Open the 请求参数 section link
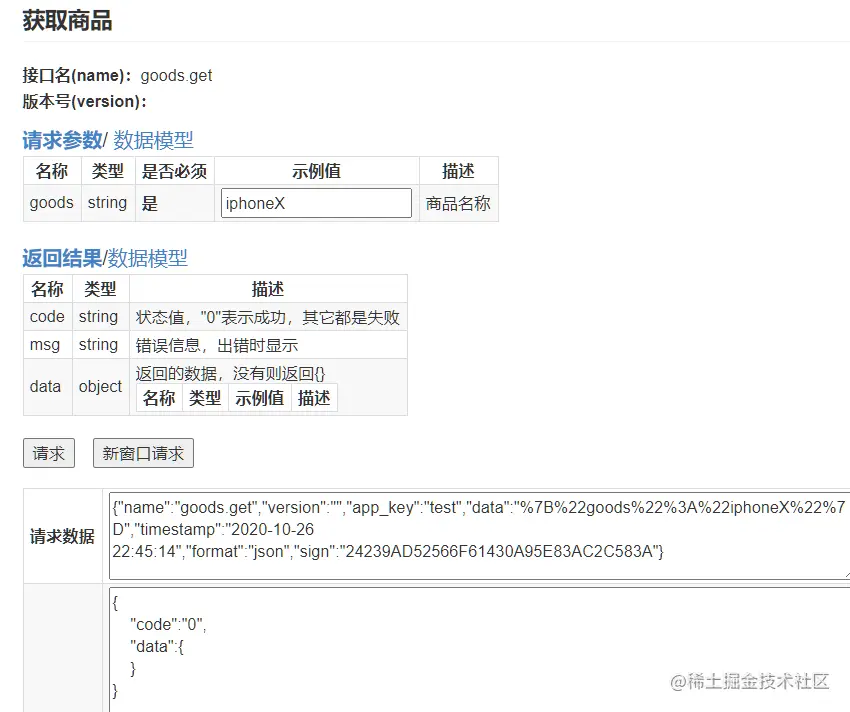Image resolution: width=850 pixels, height=712 pixels. point(62,140)
